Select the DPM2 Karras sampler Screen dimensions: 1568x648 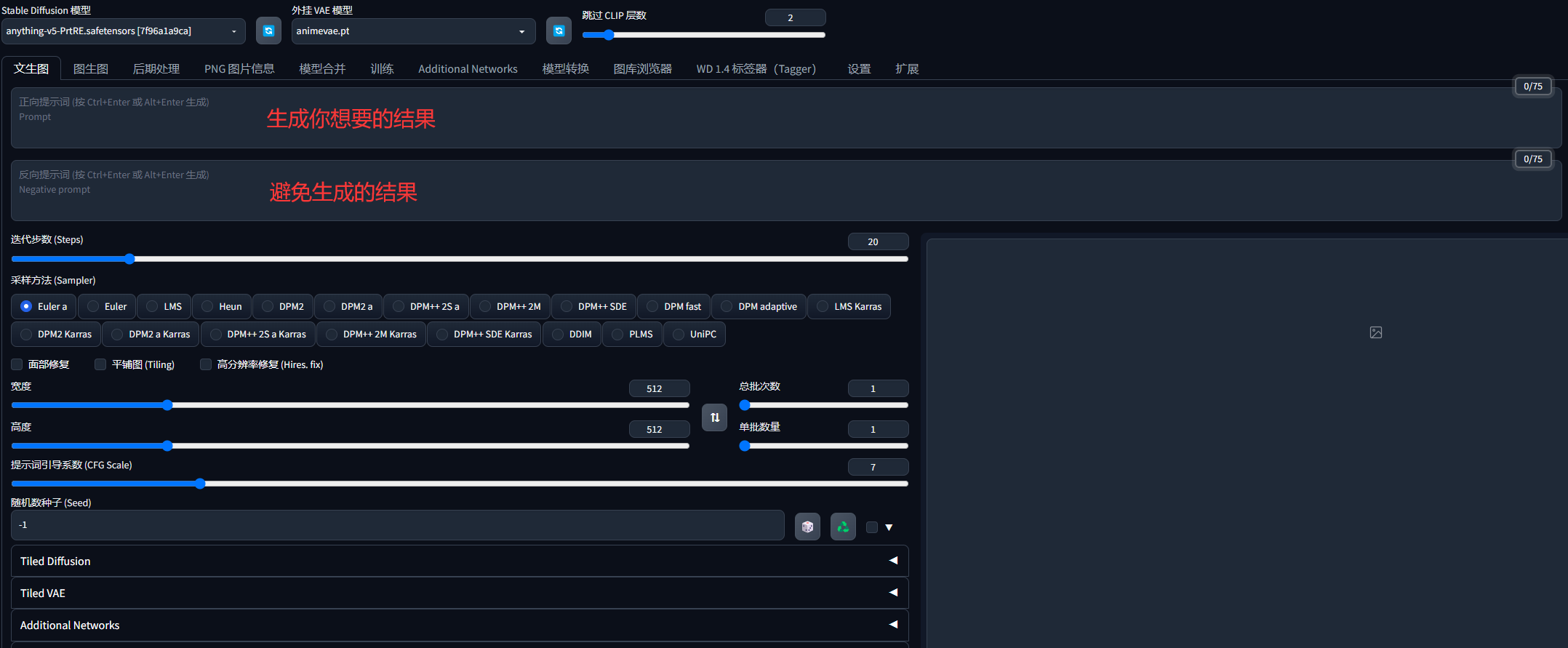coord(56,334)
